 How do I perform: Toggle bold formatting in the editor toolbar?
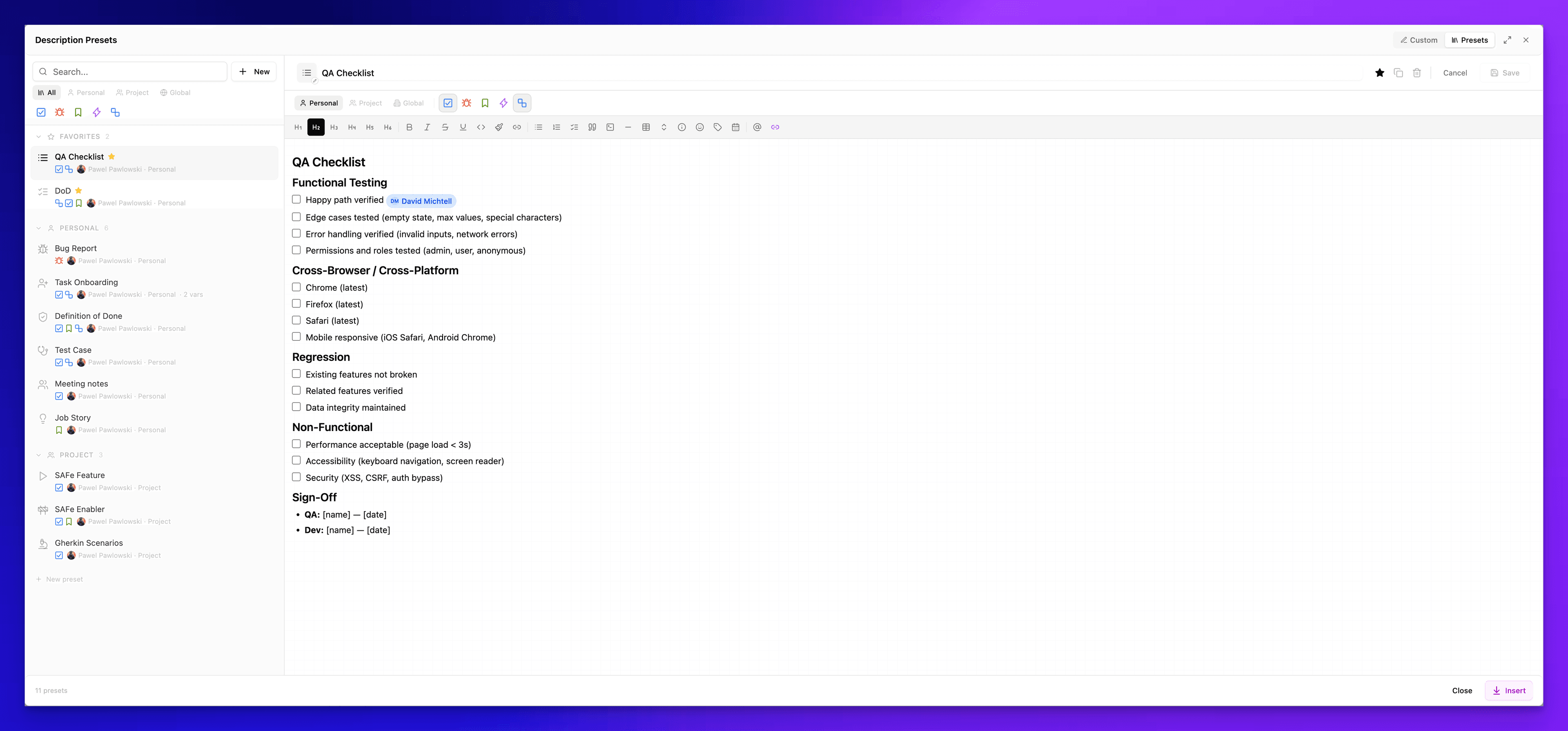pyautogui.click(x=409, y=127)
